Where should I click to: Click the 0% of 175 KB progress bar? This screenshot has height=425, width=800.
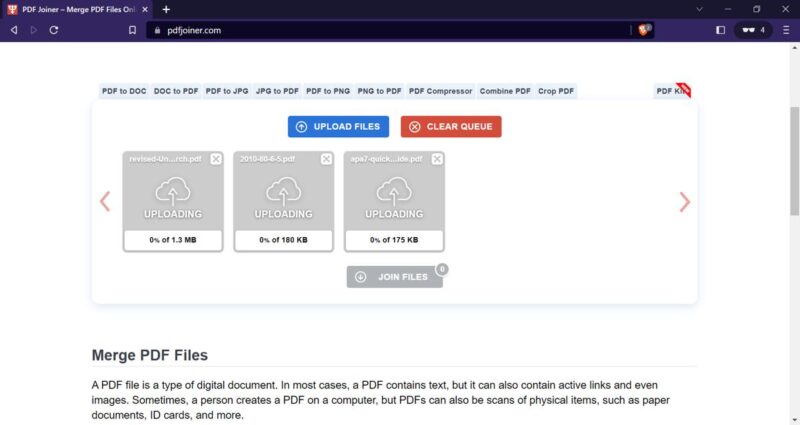pos(394,240)
